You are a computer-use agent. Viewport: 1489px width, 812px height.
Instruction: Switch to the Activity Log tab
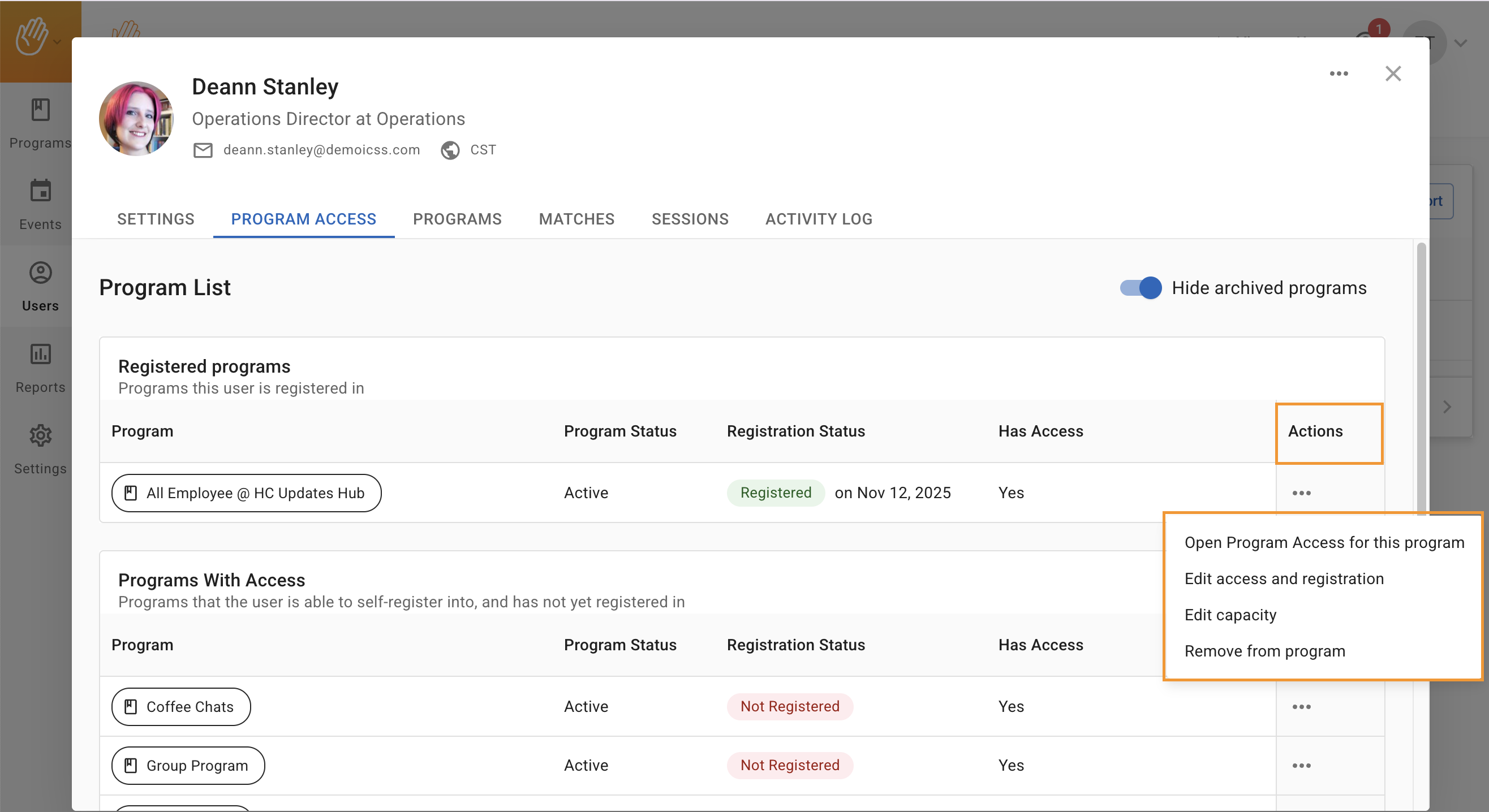[x=819, y=219]
